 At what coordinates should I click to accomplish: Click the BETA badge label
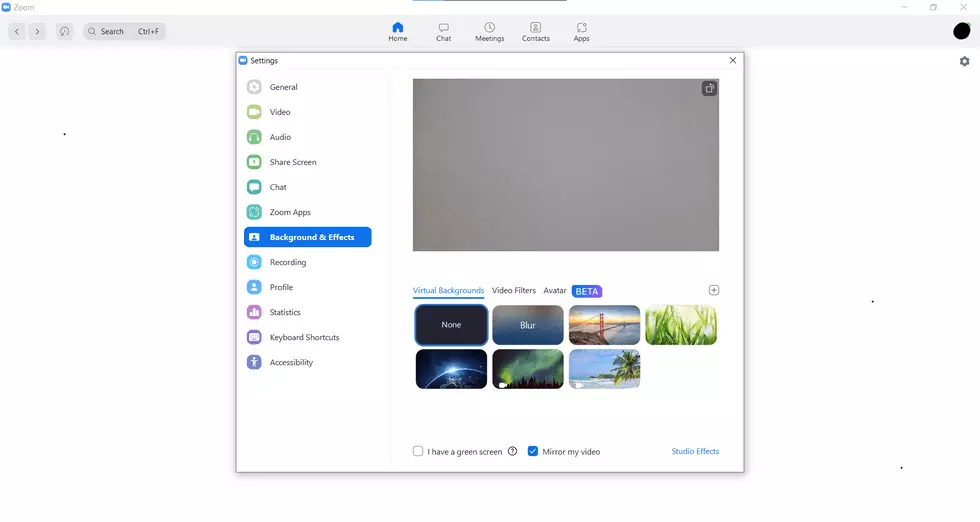pos(587,291)
